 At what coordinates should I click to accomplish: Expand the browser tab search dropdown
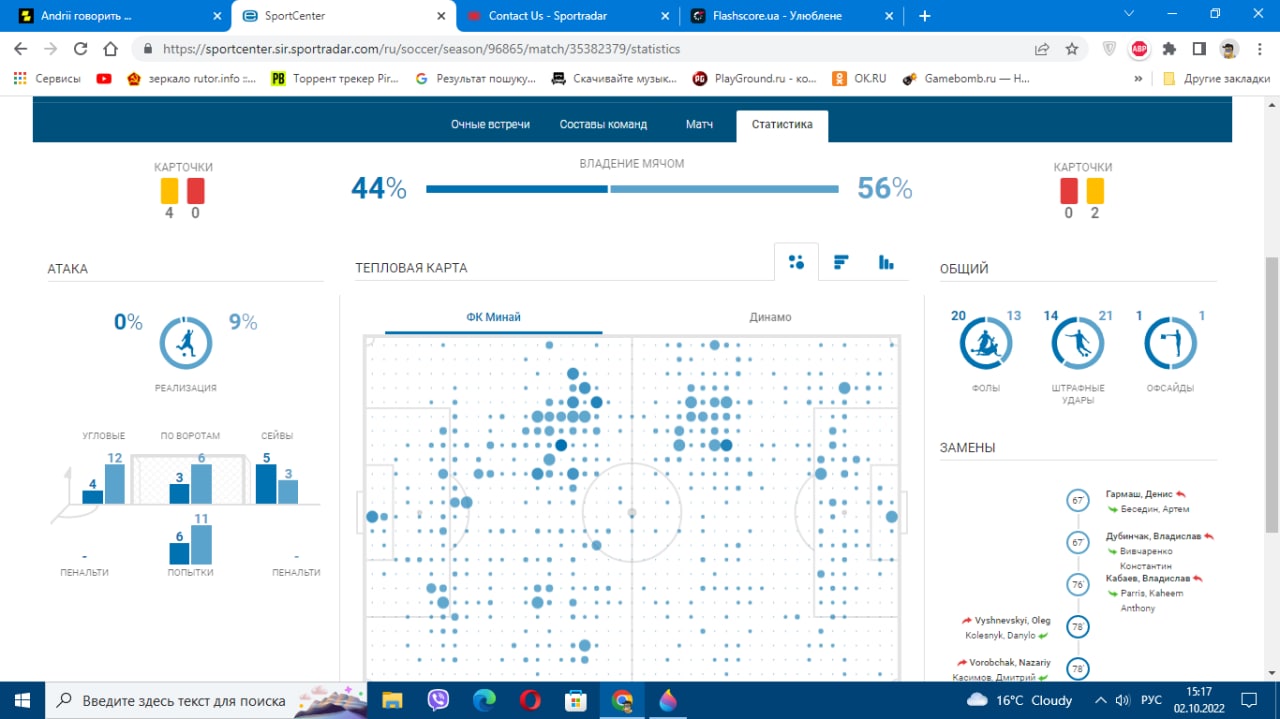click(x=1129, y=14)
